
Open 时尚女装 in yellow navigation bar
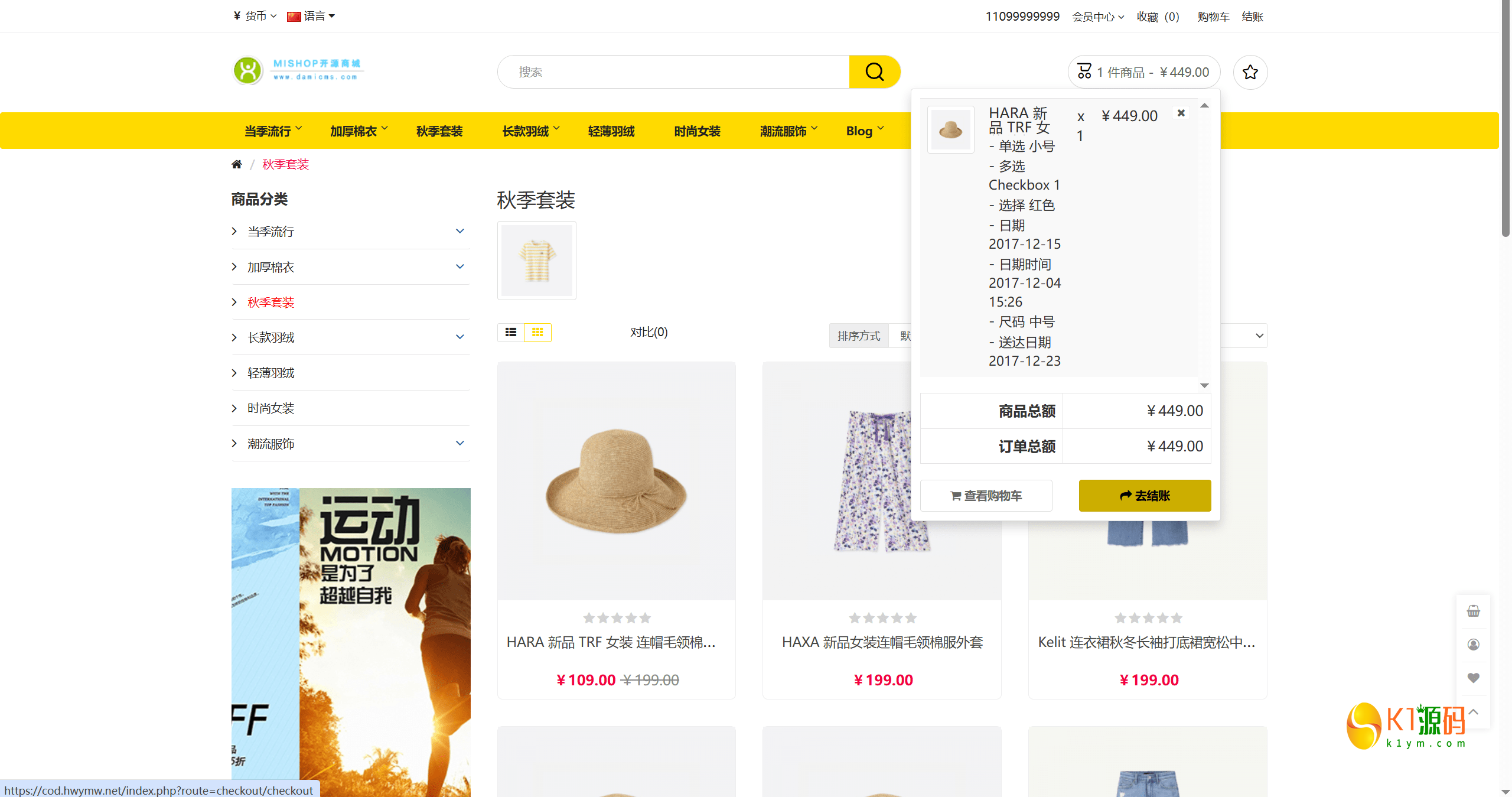[x=697, y=131]
